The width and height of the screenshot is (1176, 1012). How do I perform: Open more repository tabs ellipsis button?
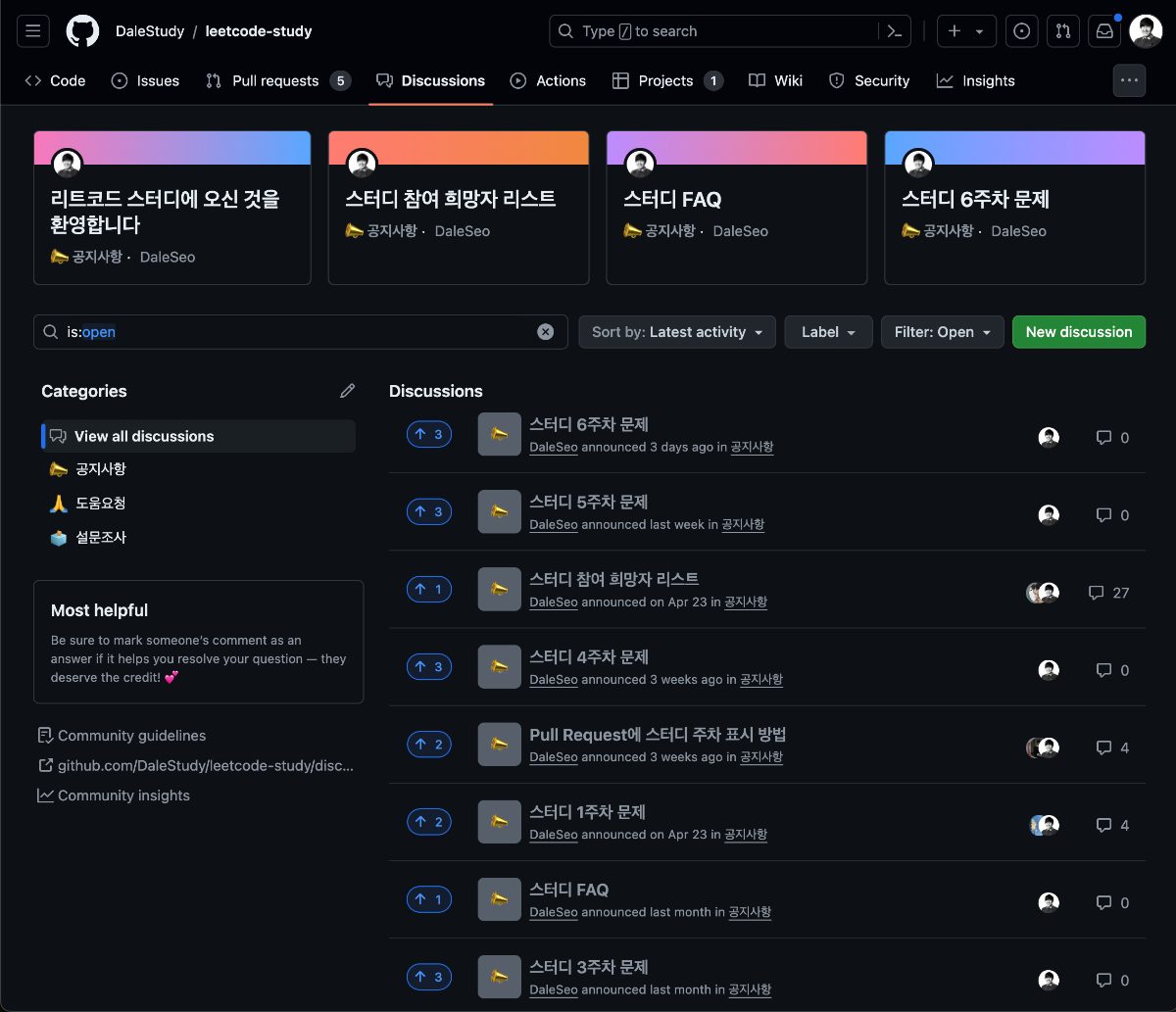click(1129, 80)
